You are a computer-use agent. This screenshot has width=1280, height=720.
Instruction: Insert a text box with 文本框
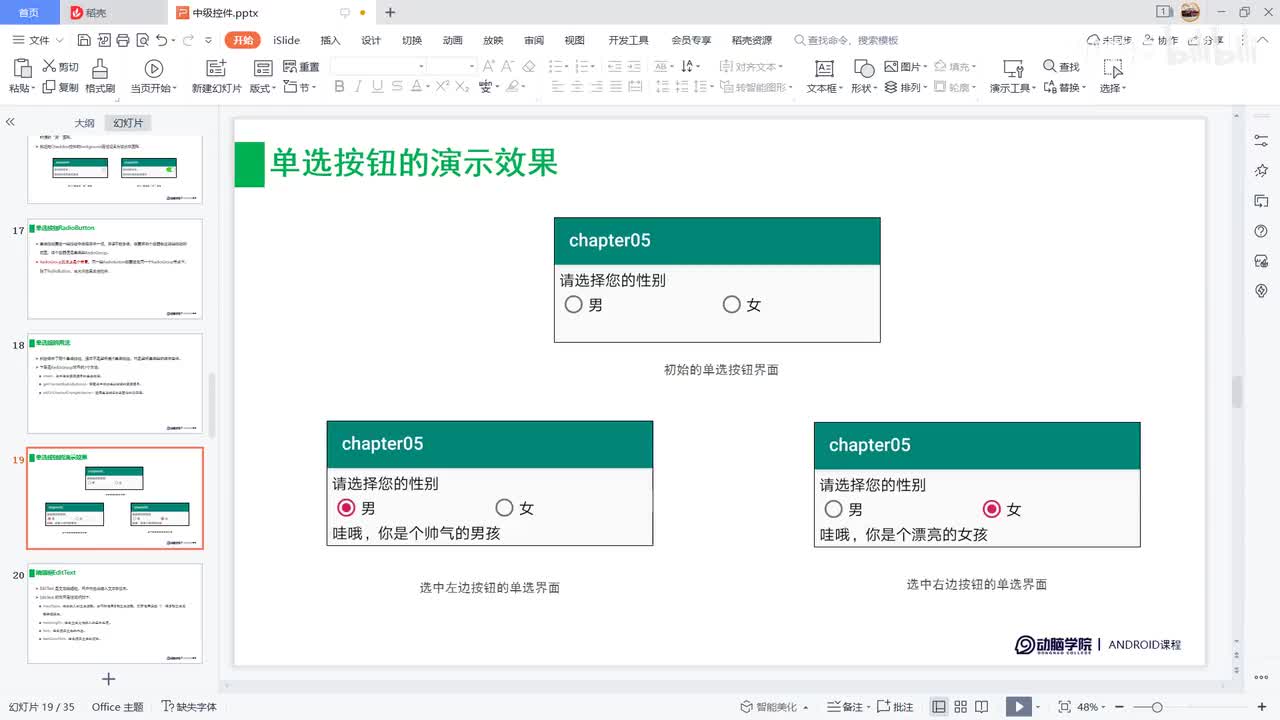(x=824, y=76)
